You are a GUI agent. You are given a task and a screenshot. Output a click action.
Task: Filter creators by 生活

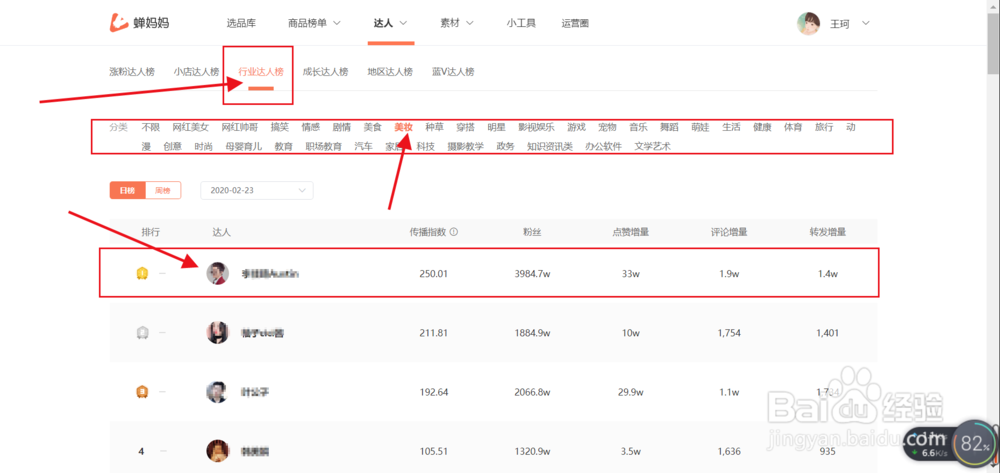pos(732,127)
